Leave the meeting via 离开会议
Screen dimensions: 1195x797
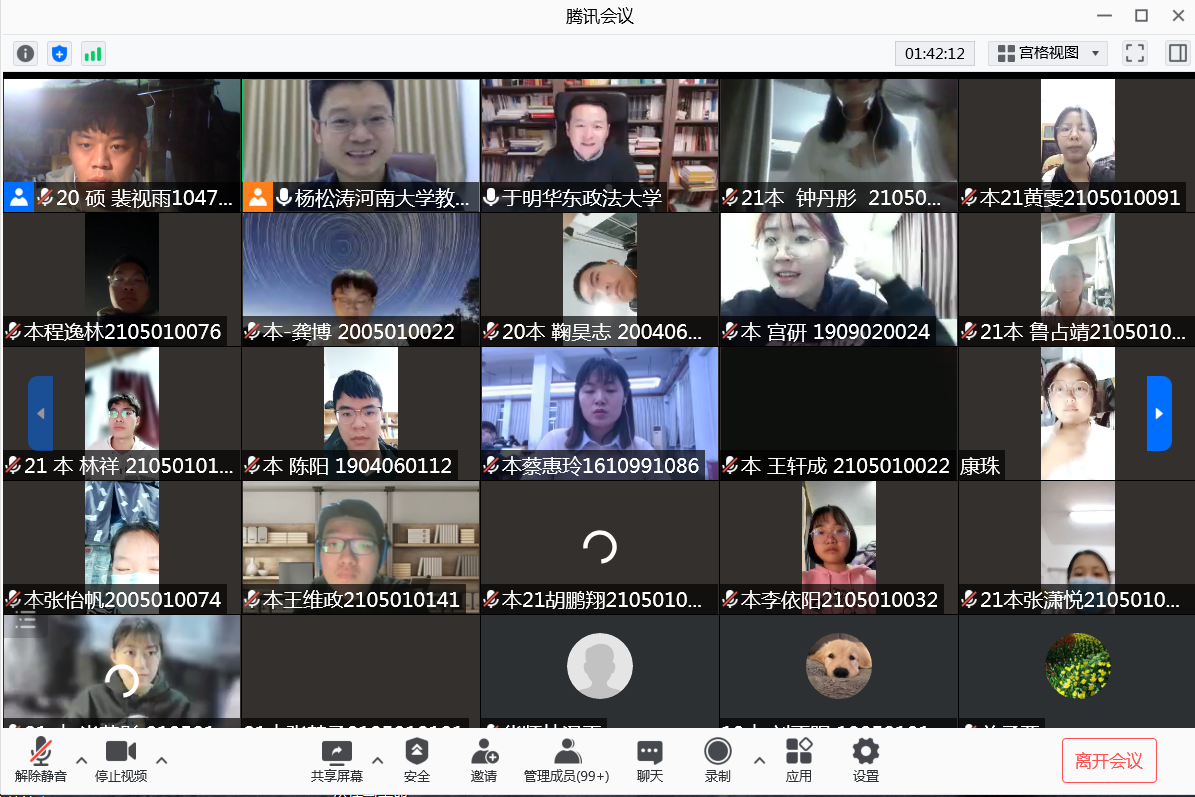pyautogui.click(x=1109, y=761)
